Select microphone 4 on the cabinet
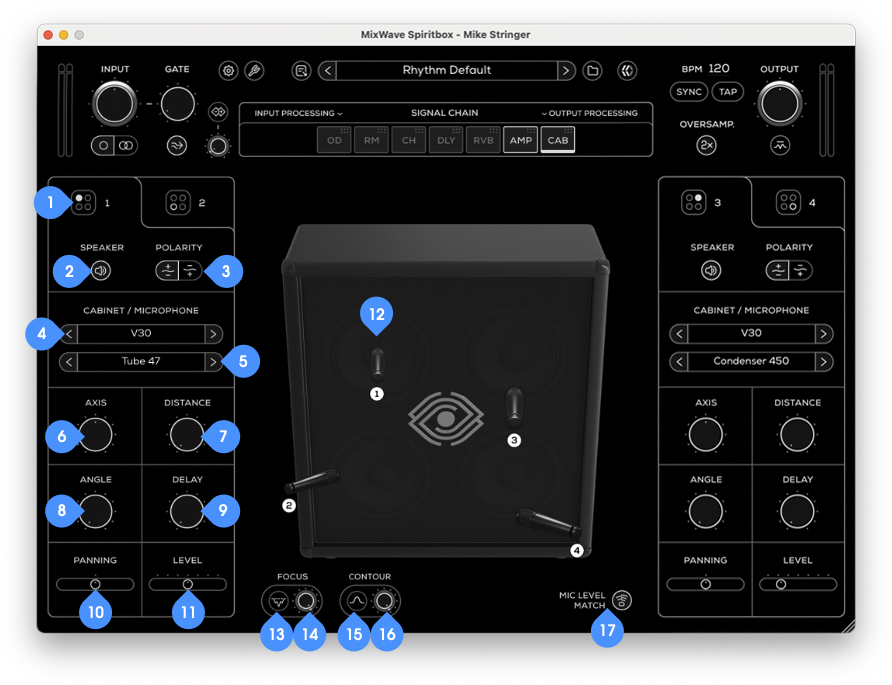Image resolution: width=892 pixels, height=685 pixels. point(548,523)
